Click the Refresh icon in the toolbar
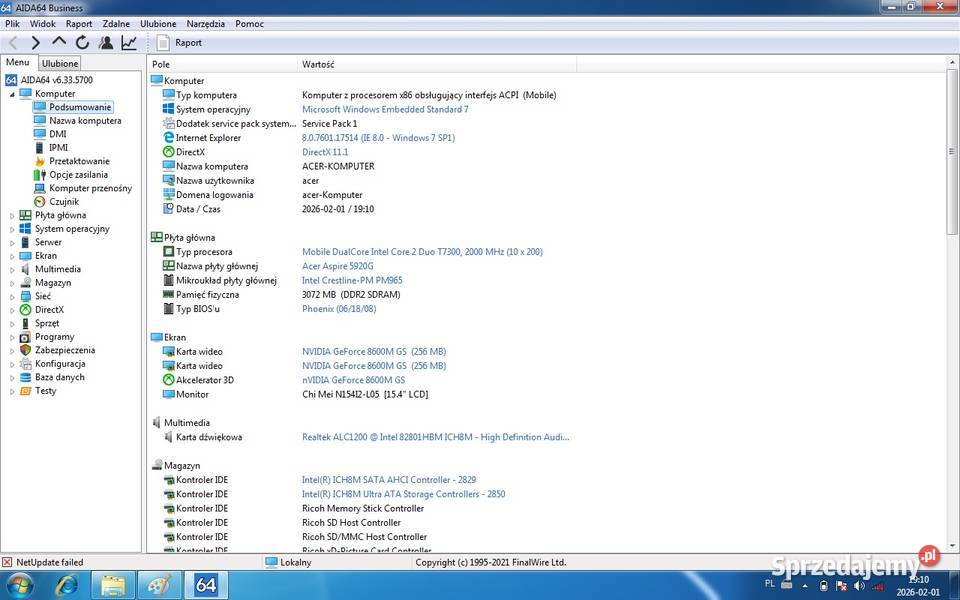Viewport: 960px width, 600px height. pos(82,42)
